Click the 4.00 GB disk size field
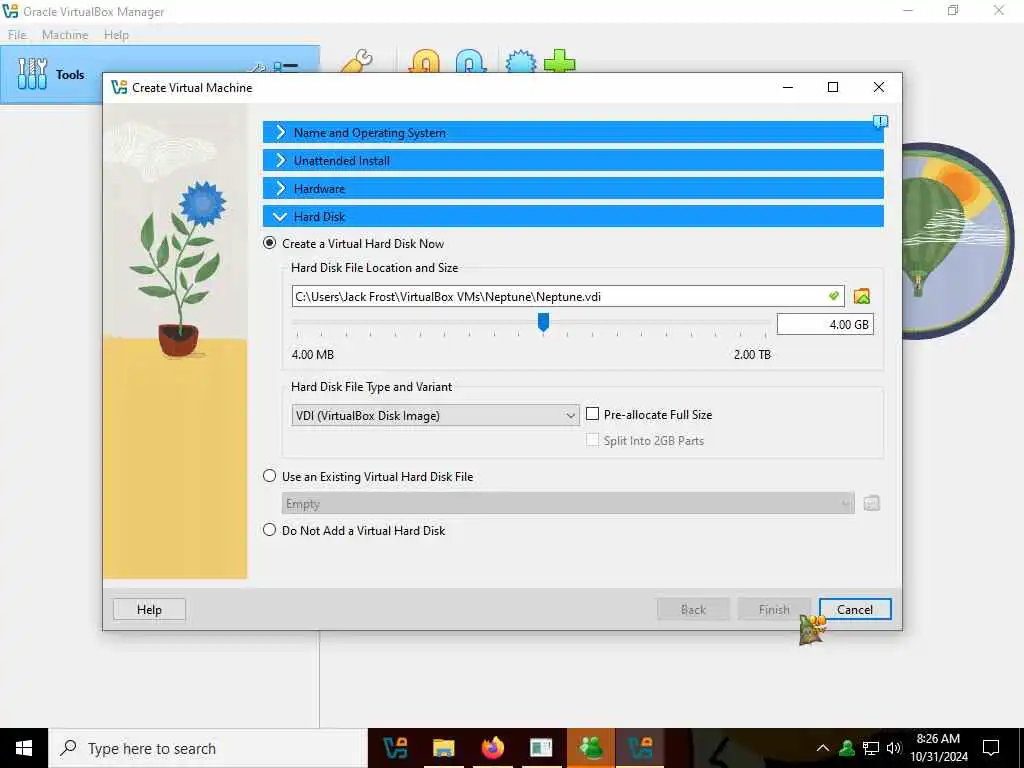This screenshot has height=768, width=1024. click(825, 325)
